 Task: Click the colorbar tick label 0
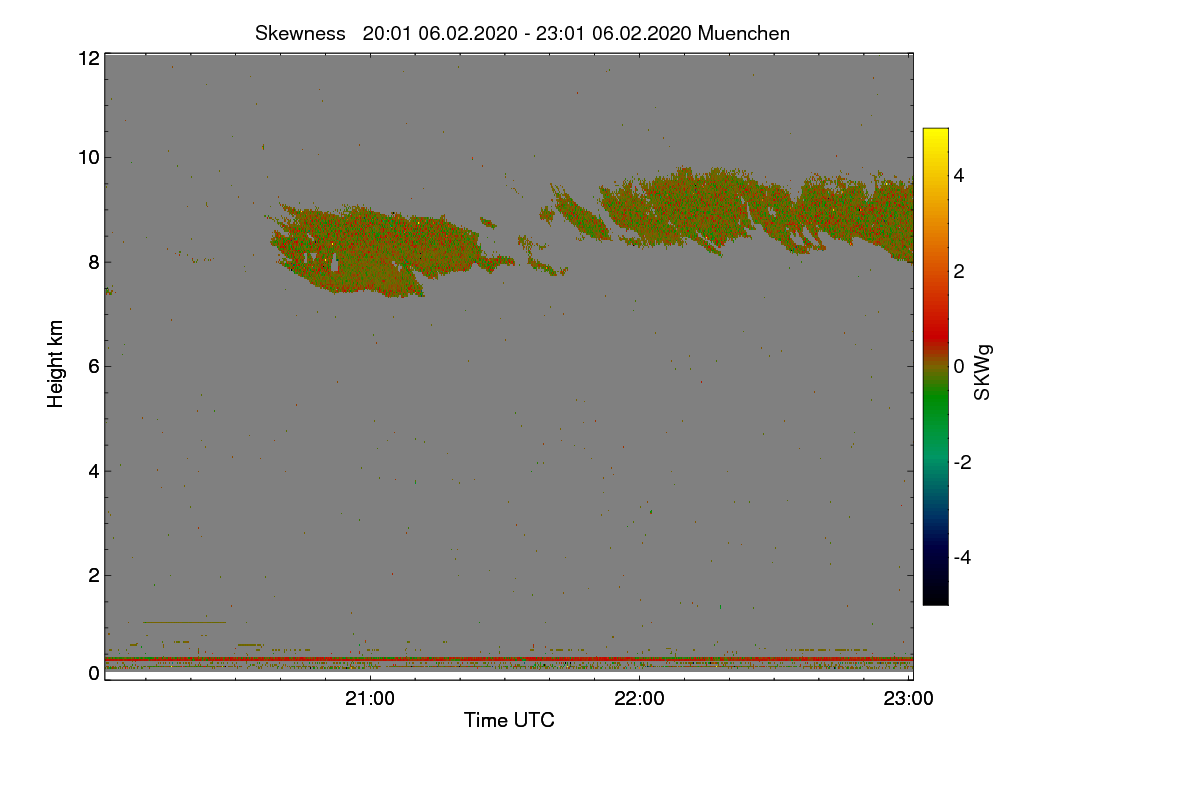click(960, 366)
